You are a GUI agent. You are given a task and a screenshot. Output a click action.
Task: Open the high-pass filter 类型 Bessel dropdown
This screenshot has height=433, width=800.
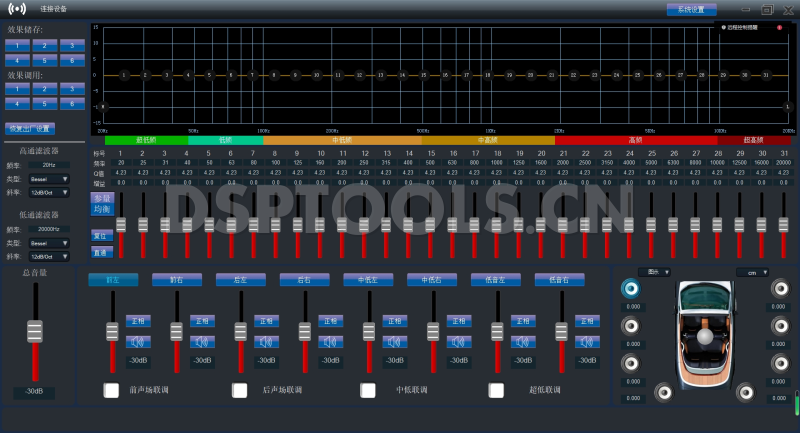[x=49, y=179]
